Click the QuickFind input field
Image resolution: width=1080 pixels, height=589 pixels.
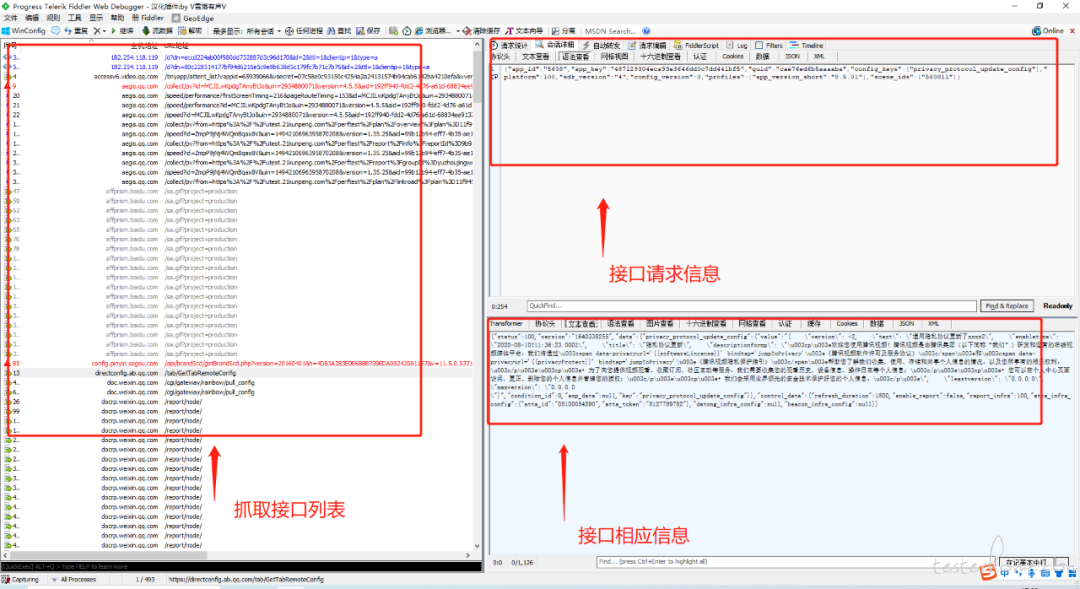tap(751, 306)
